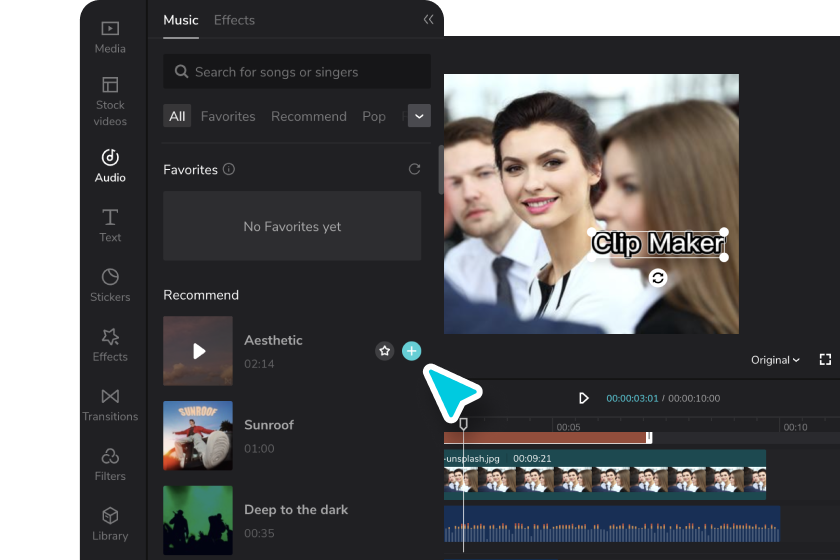Screen dimensions: 840x560
Task: Open the Stickers panel
Action: click(x=110, y=285)
